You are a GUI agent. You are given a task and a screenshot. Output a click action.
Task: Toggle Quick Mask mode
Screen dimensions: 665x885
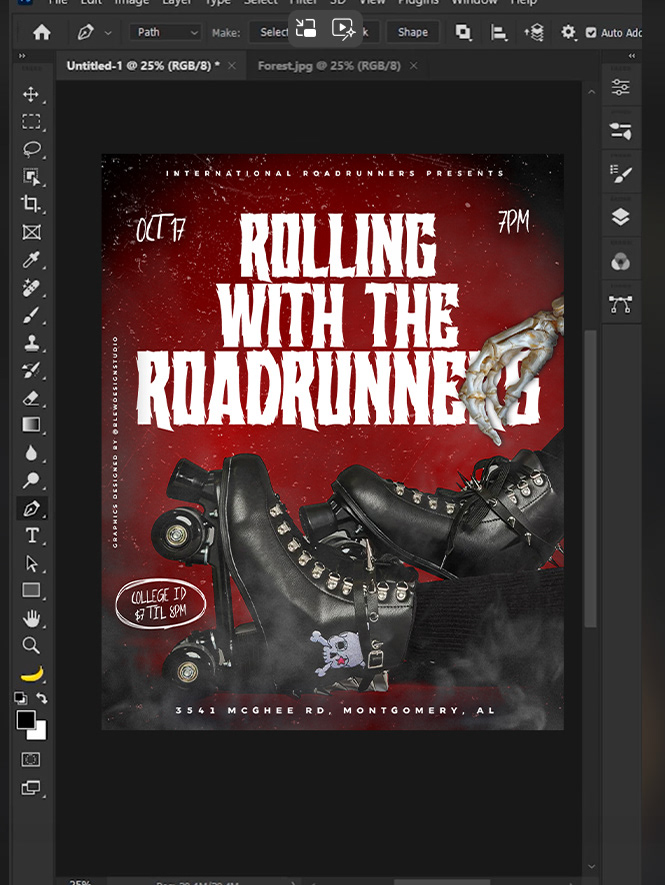31,760
